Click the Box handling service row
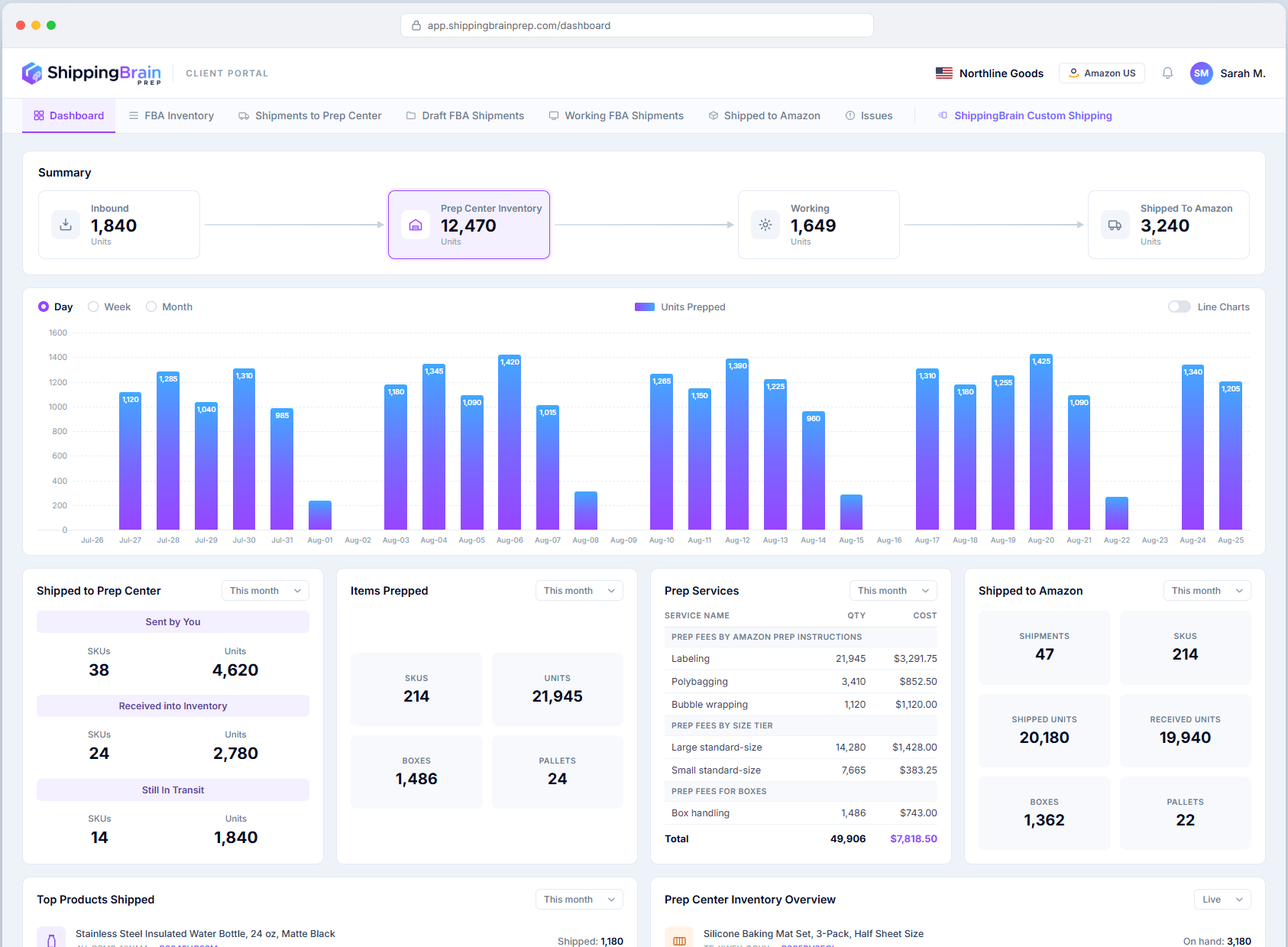The image size is (1288, 947). click(x=801, y=812)
